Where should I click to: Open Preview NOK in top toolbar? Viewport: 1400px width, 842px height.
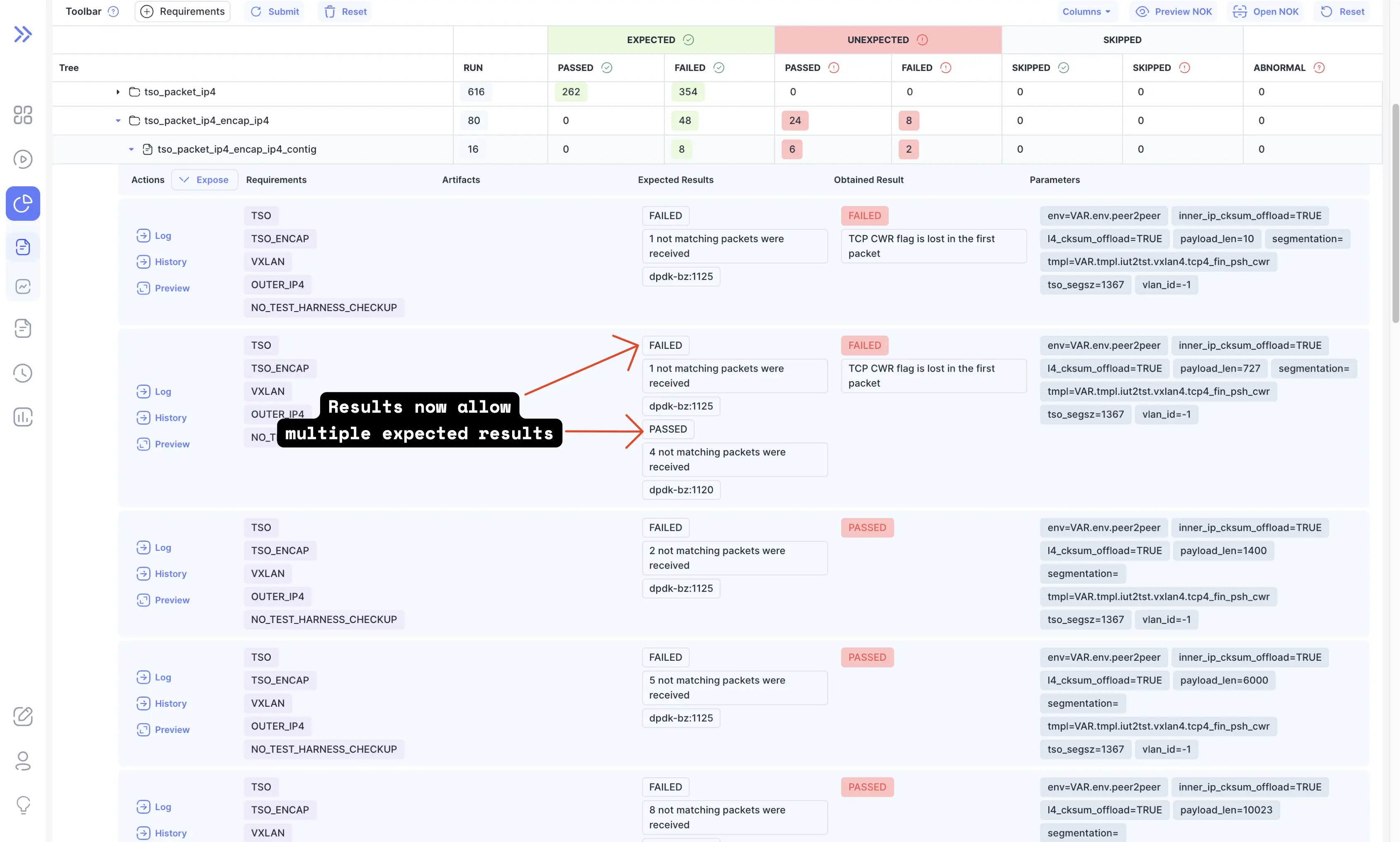tap(1174, 11)
